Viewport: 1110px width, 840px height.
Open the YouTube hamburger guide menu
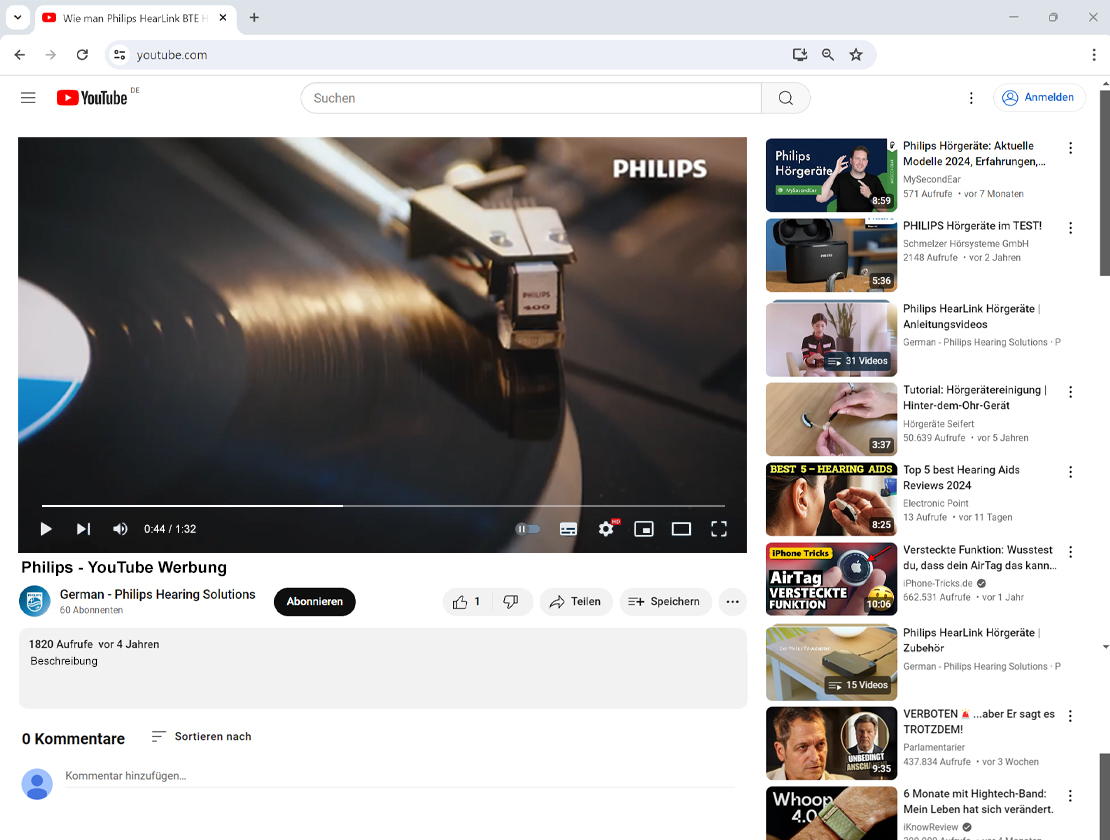(x=28, y=98)
